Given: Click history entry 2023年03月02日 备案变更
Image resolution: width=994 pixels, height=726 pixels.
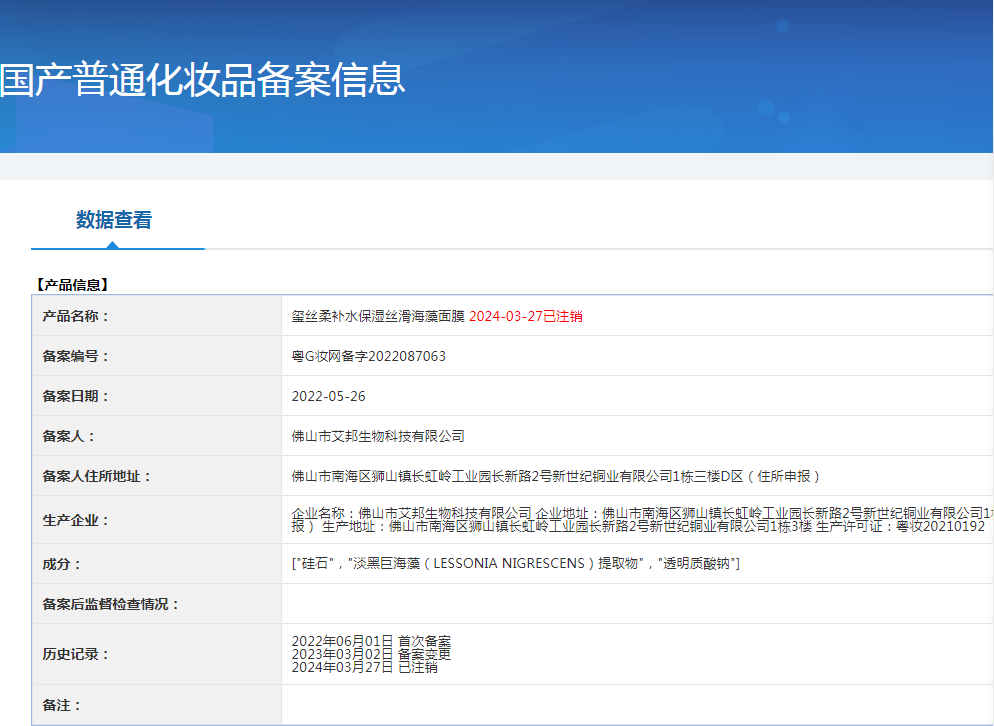Looking at the screenshot, I should [371, 654].
